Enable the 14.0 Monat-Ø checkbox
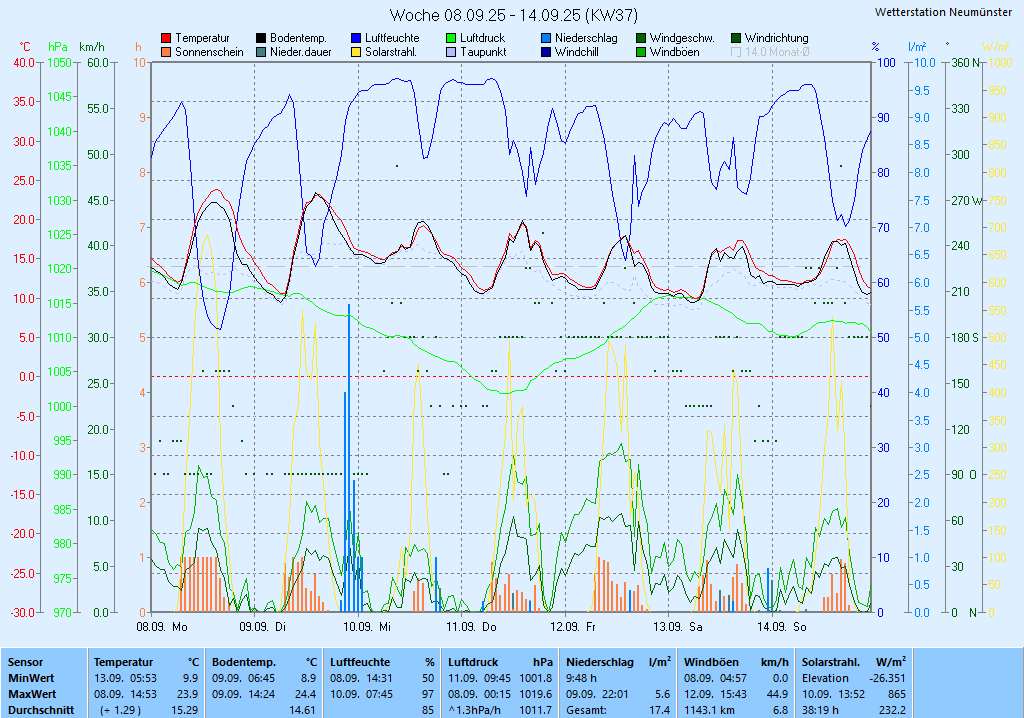This screenshot has width=1024, height=718. [x=737, y=52]
